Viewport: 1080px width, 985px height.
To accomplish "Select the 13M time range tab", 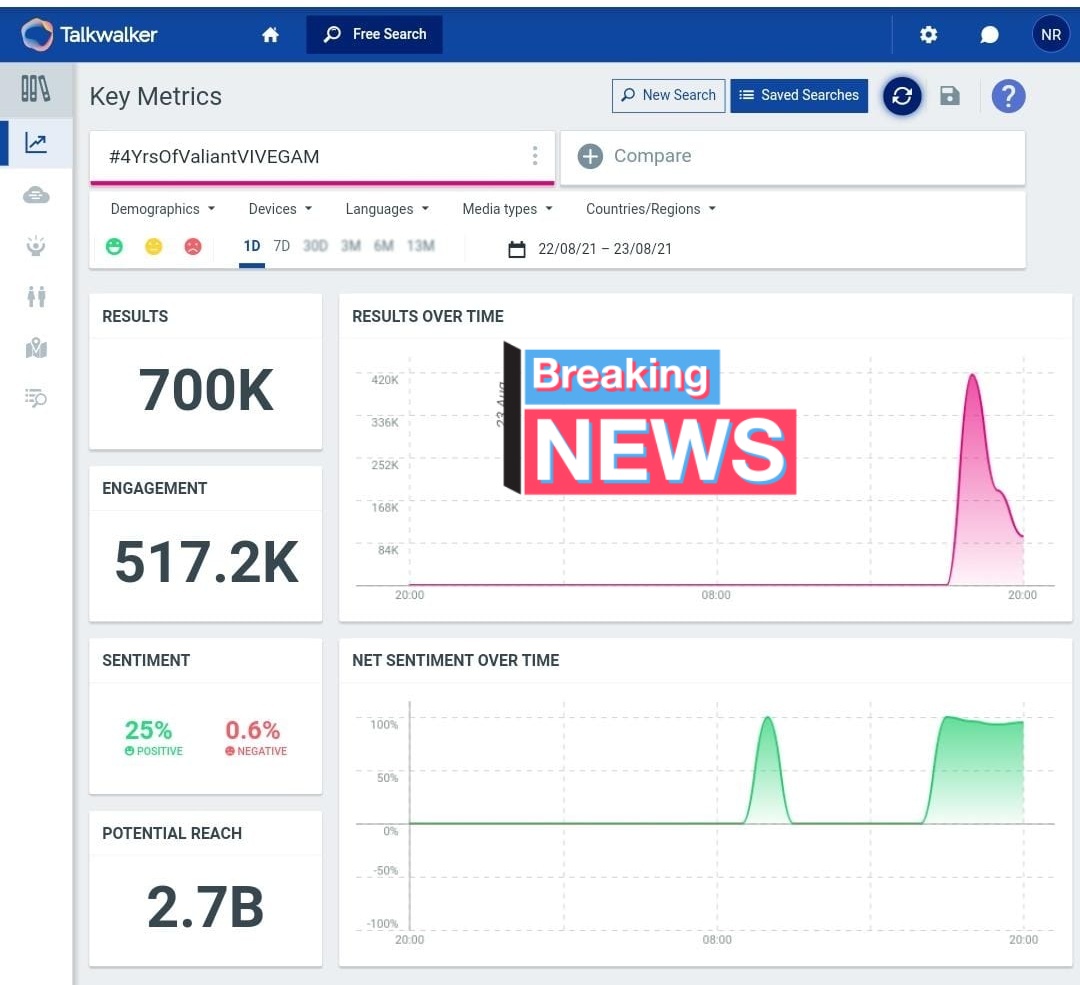I will (421, 246).
